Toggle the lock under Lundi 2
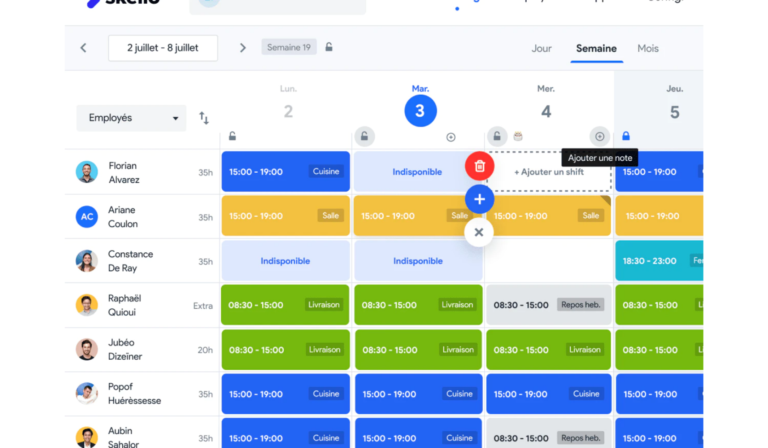This screenshot has width=768, height=448. tap(233, 136)
